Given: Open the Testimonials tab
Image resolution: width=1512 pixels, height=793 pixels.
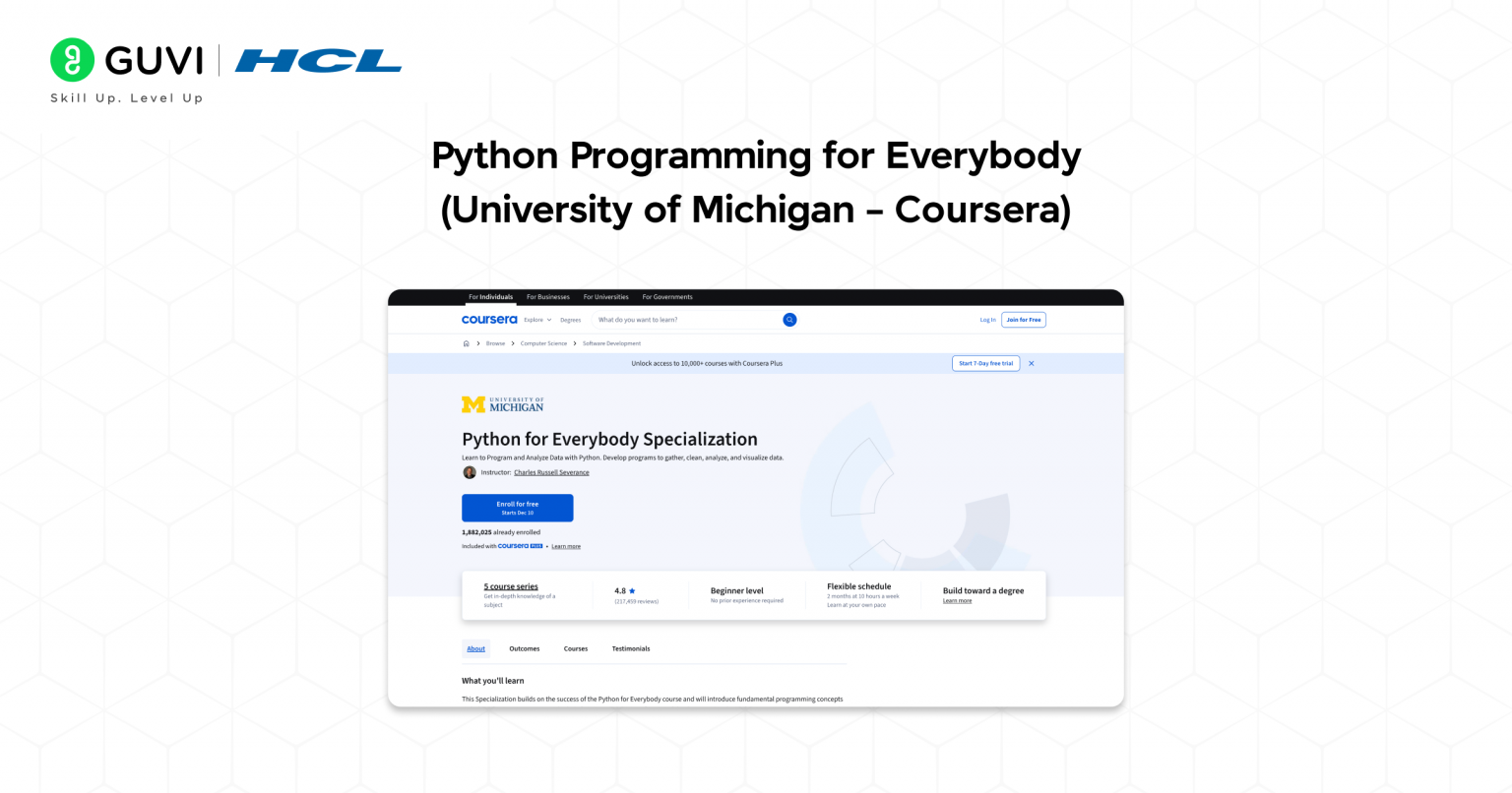Looking at the screenshot, I should pyautogui.click(x=630, y=649).
